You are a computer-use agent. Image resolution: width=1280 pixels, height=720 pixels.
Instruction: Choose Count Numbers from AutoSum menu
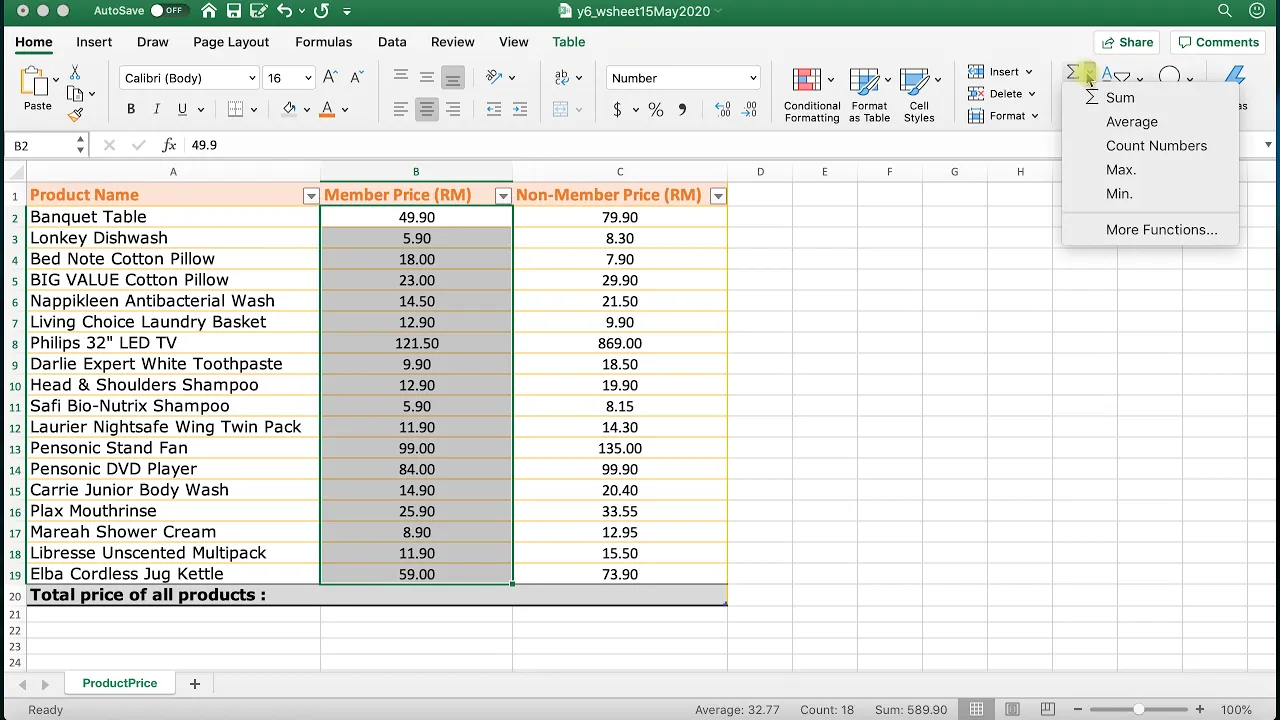coord(1150,146)
